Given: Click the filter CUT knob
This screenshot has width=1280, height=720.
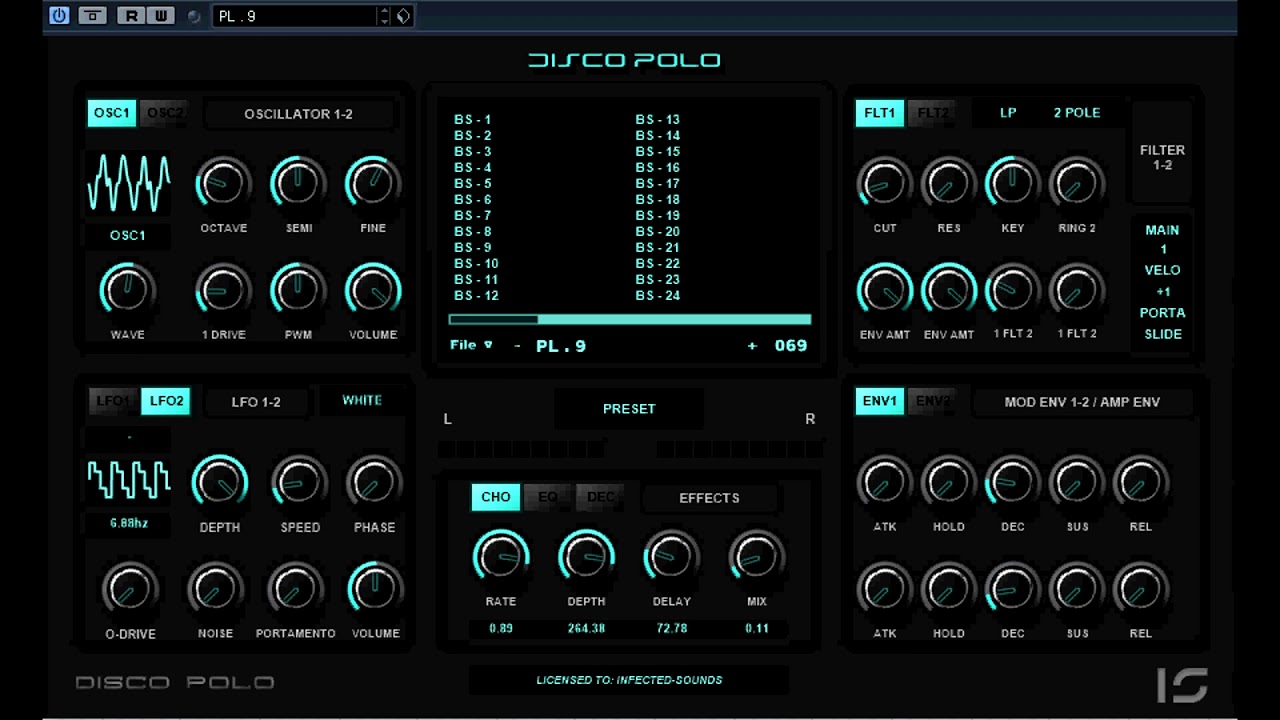Looking at the screenshot, I should (x=885, y=184).
